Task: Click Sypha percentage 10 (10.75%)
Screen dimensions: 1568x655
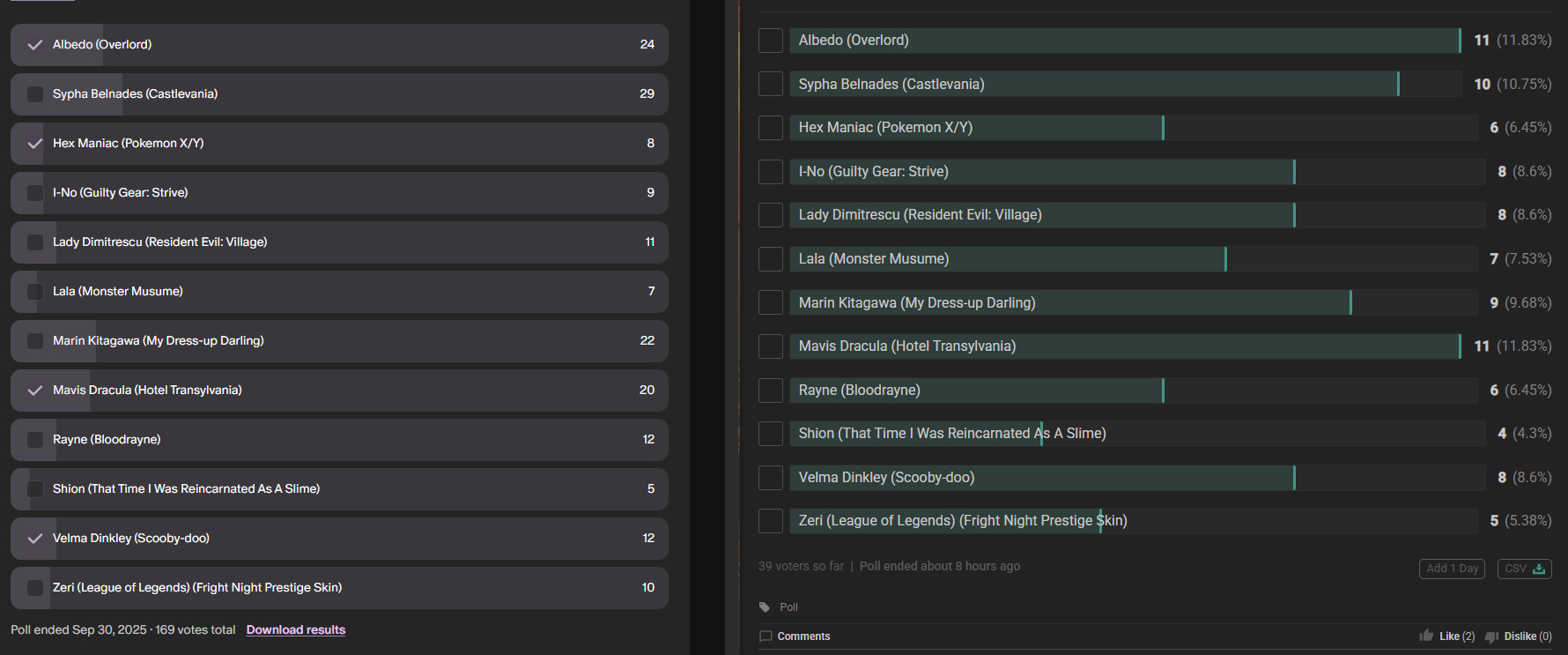Action: coord(1513,84)
